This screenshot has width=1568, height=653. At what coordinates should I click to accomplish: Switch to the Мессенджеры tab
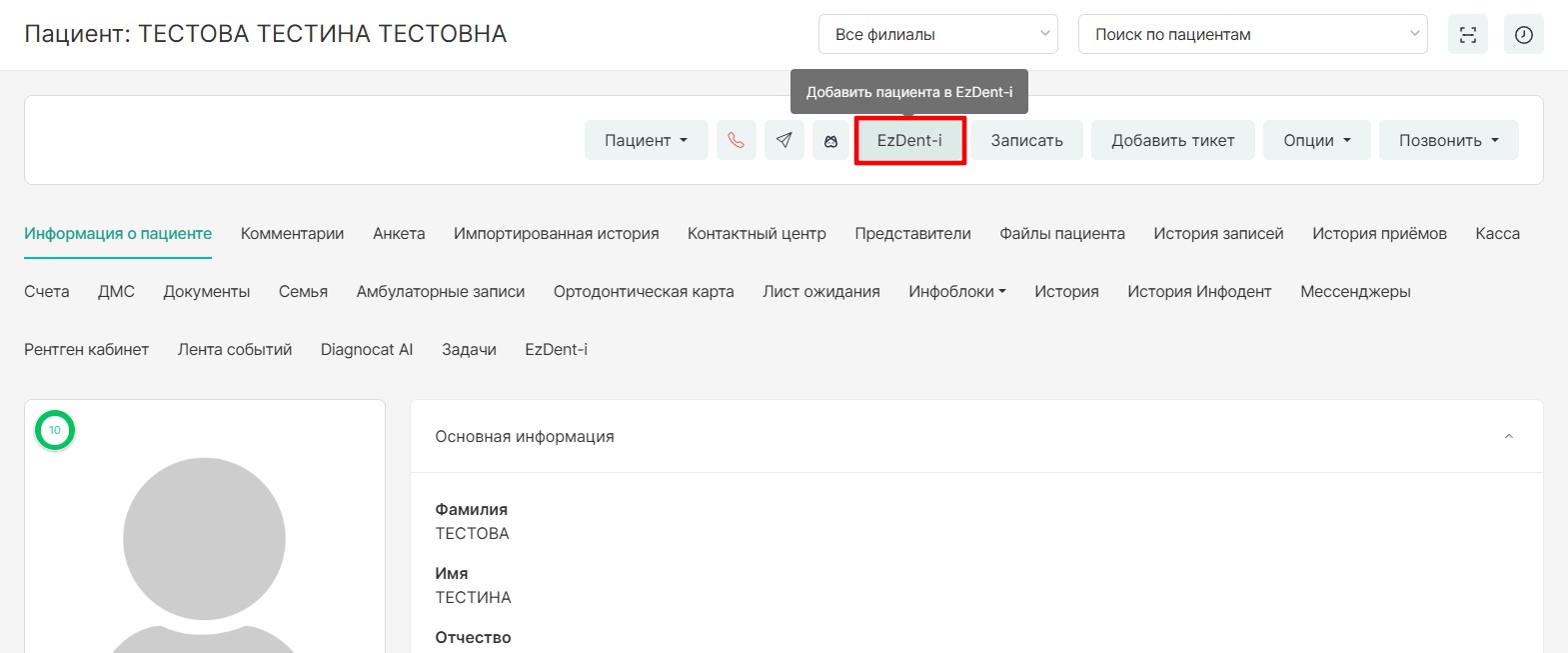point(1355,291)
